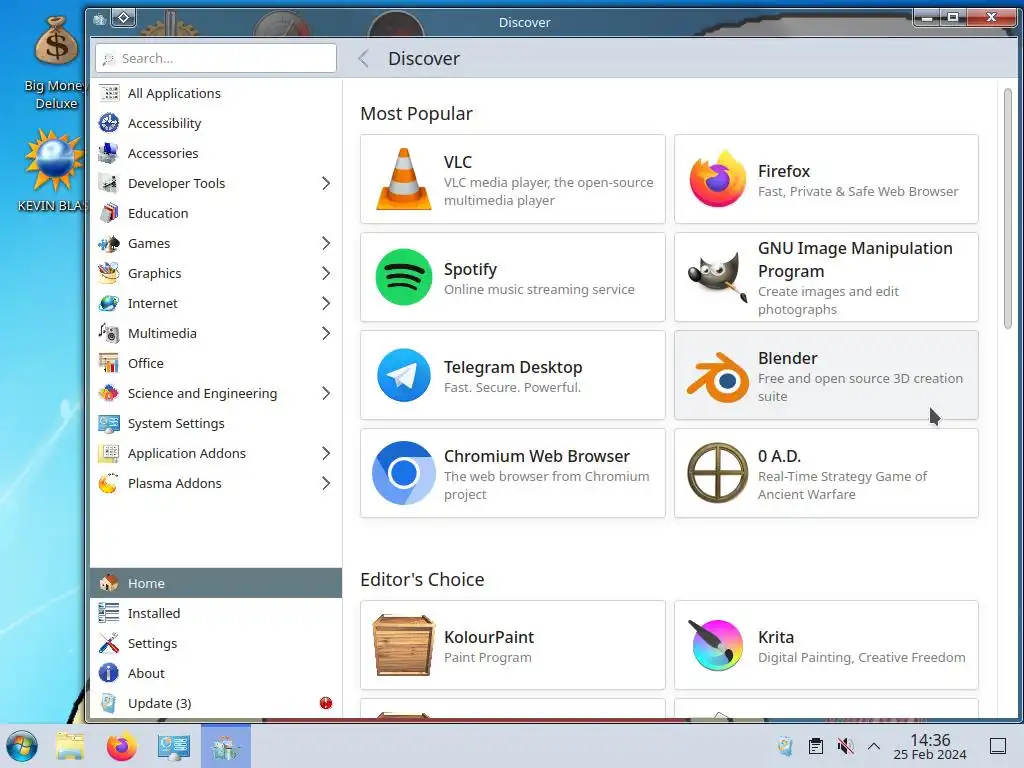Open Big Money Deluxe desktop shortcut
Image resolution: width=1024 pixels, height=768 pixels.
tap(56, 63)
